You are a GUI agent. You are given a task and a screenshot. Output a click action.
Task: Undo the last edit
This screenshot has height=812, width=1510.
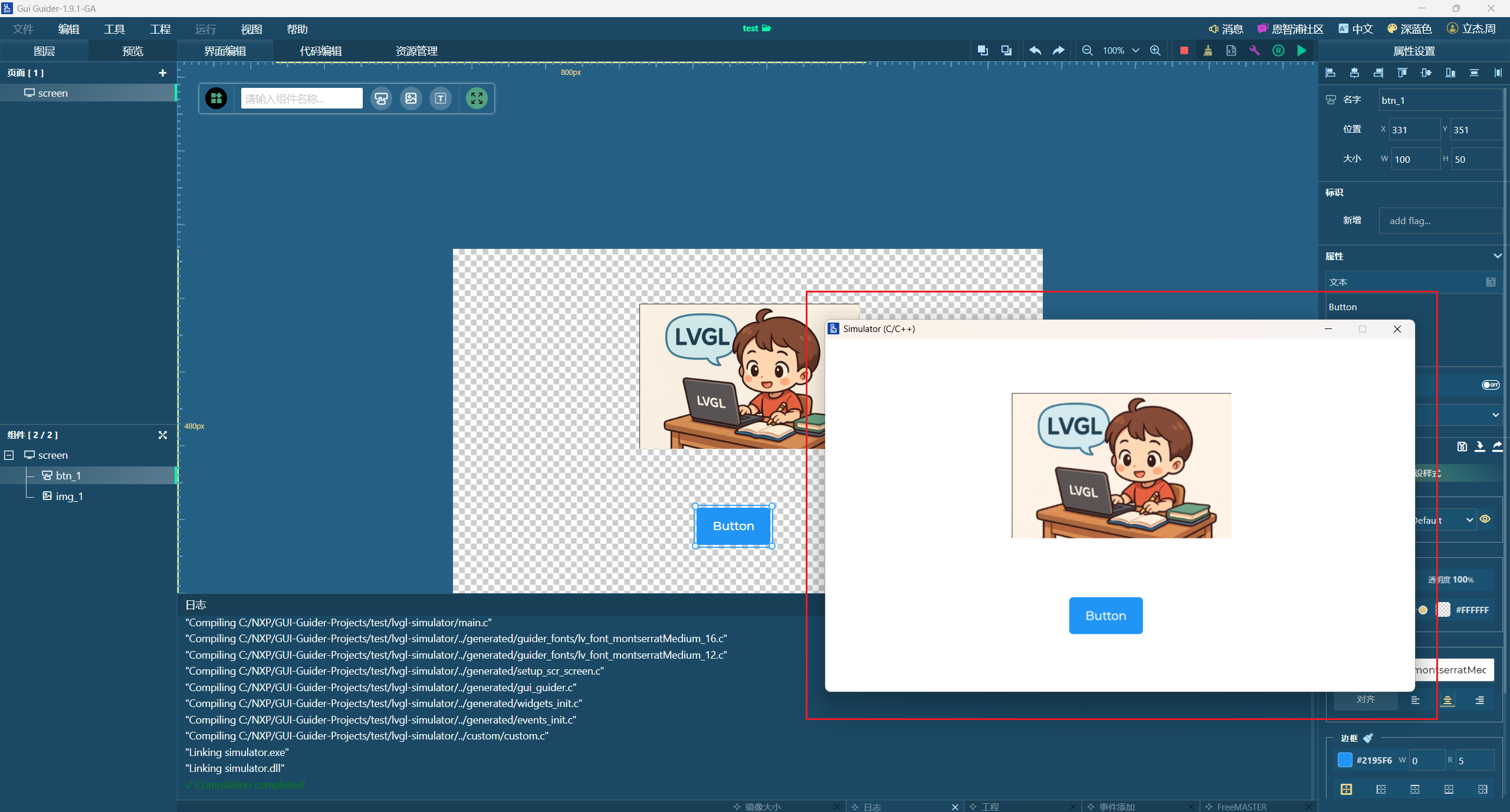[1035, 51]
